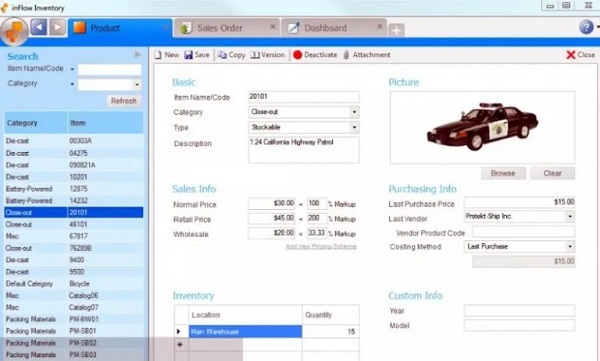Click the new row marker in Inventory grid
The height and width of the screenshot is (361, 600).
pyautogui.click(x=180, y=345)
